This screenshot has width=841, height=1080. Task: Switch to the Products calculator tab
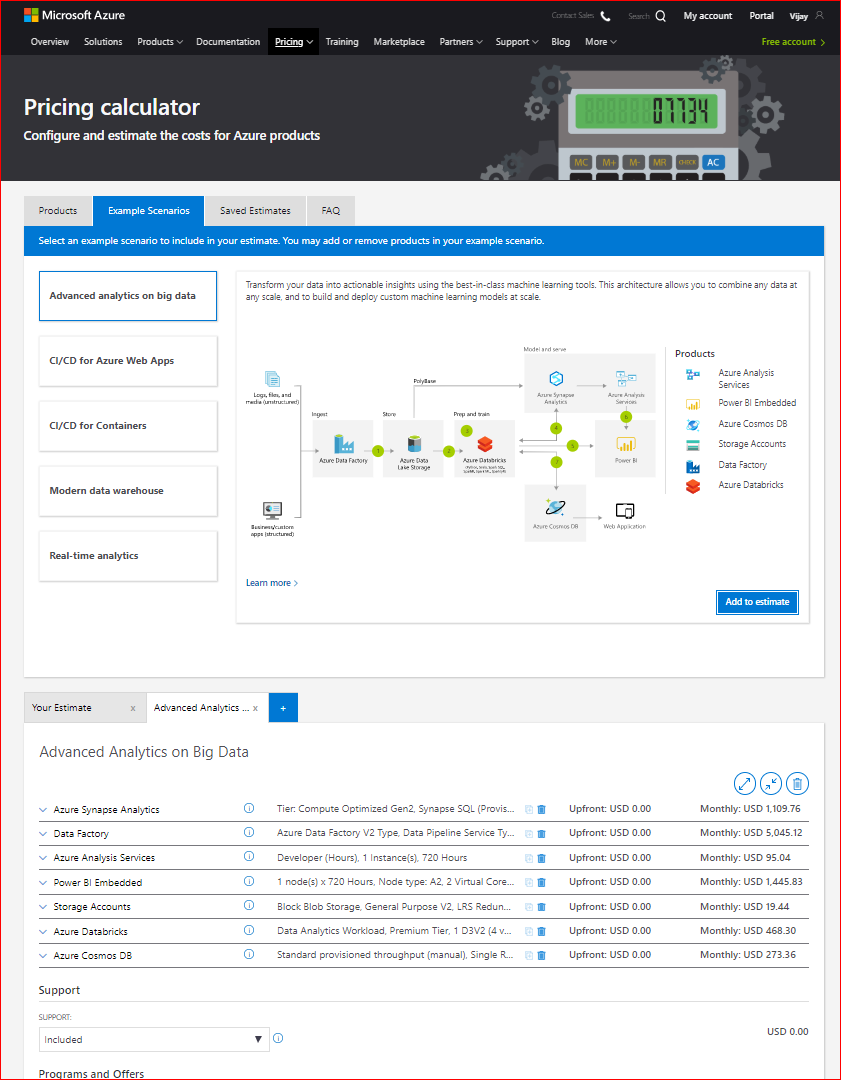pyautogui.click(x=58, y=211)
